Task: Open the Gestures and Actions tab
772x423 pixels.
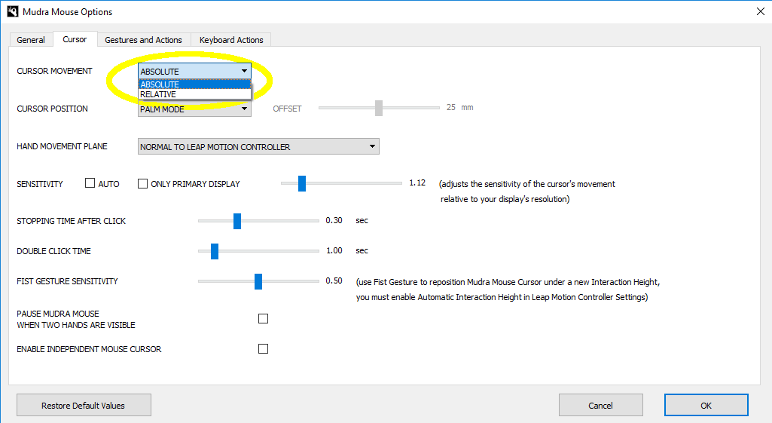Action: coord(143,40)
